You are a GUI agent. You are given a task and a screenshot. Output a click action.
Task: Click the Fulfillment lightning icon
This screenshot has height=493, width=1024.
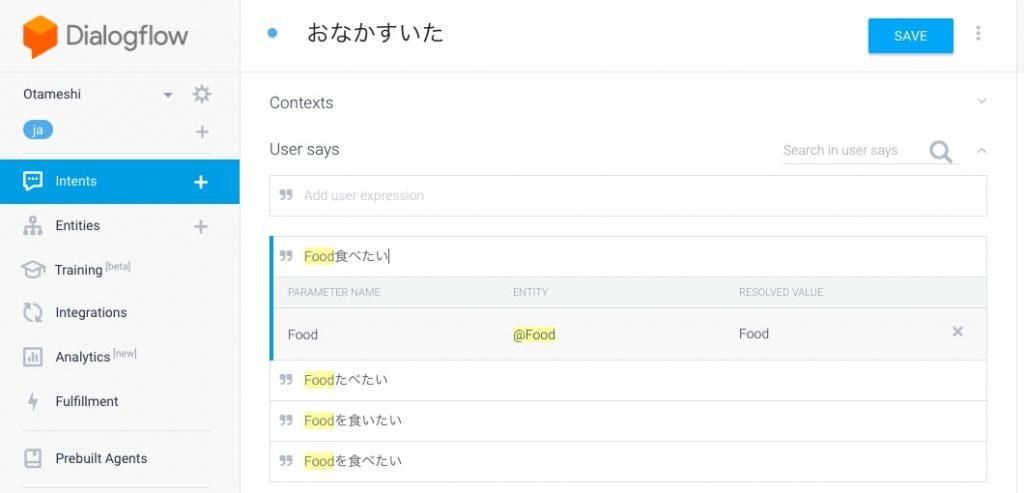click(x=33, y=402)
